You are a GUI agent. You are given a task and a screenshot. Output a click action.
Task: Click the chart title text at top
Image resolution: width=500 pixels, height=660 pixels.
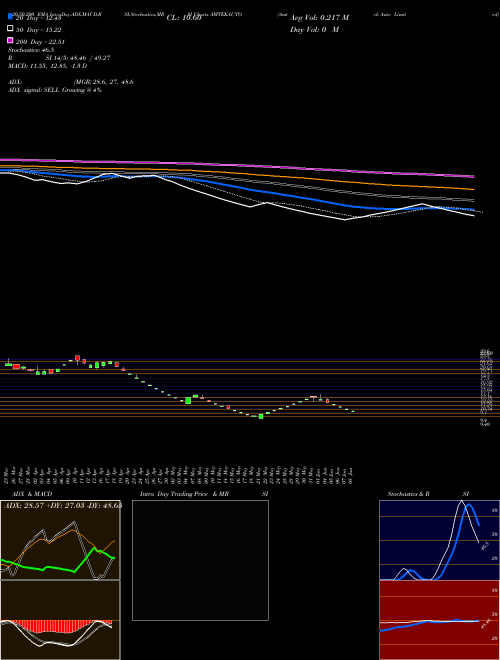click(x=253, y=14)
